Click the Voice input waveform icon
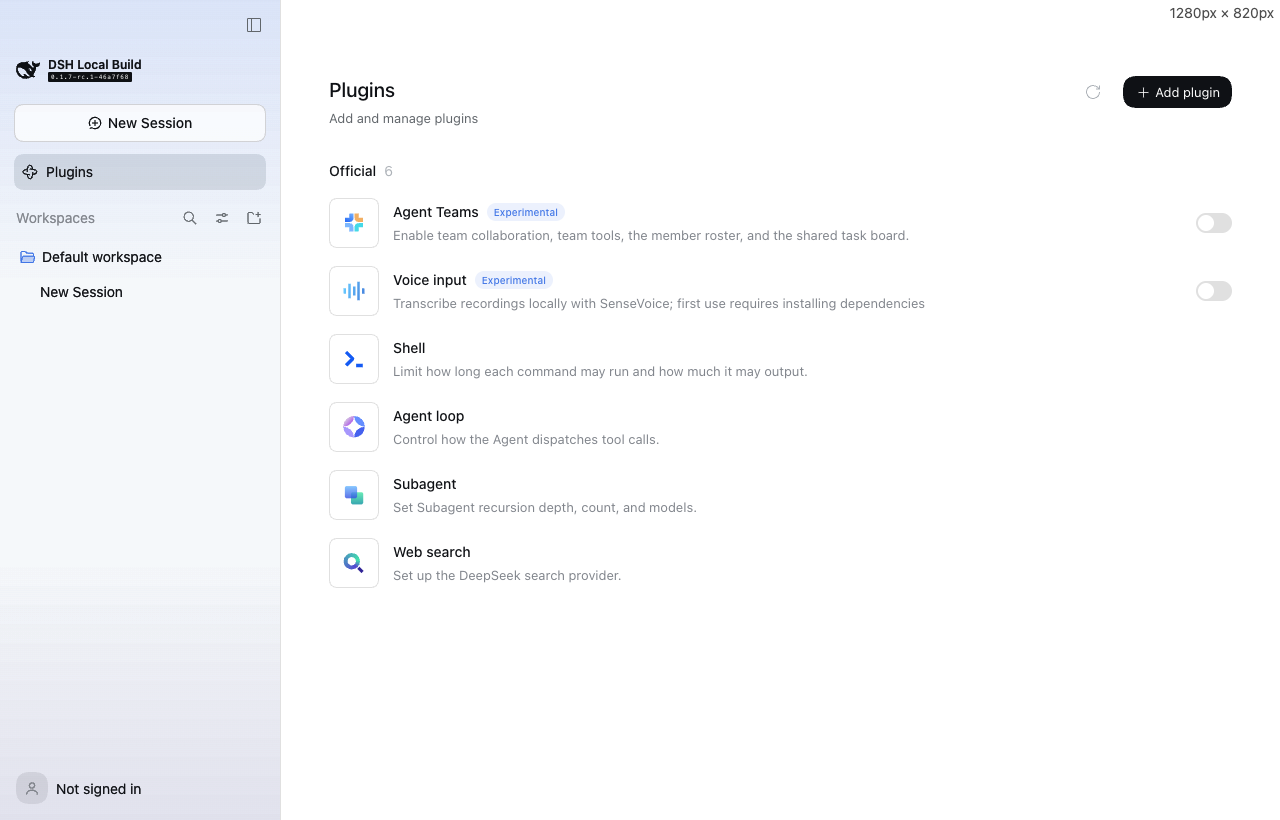The width and height of the screenshot is (1280, 820). pyautogui.click(x=354, y=291)
